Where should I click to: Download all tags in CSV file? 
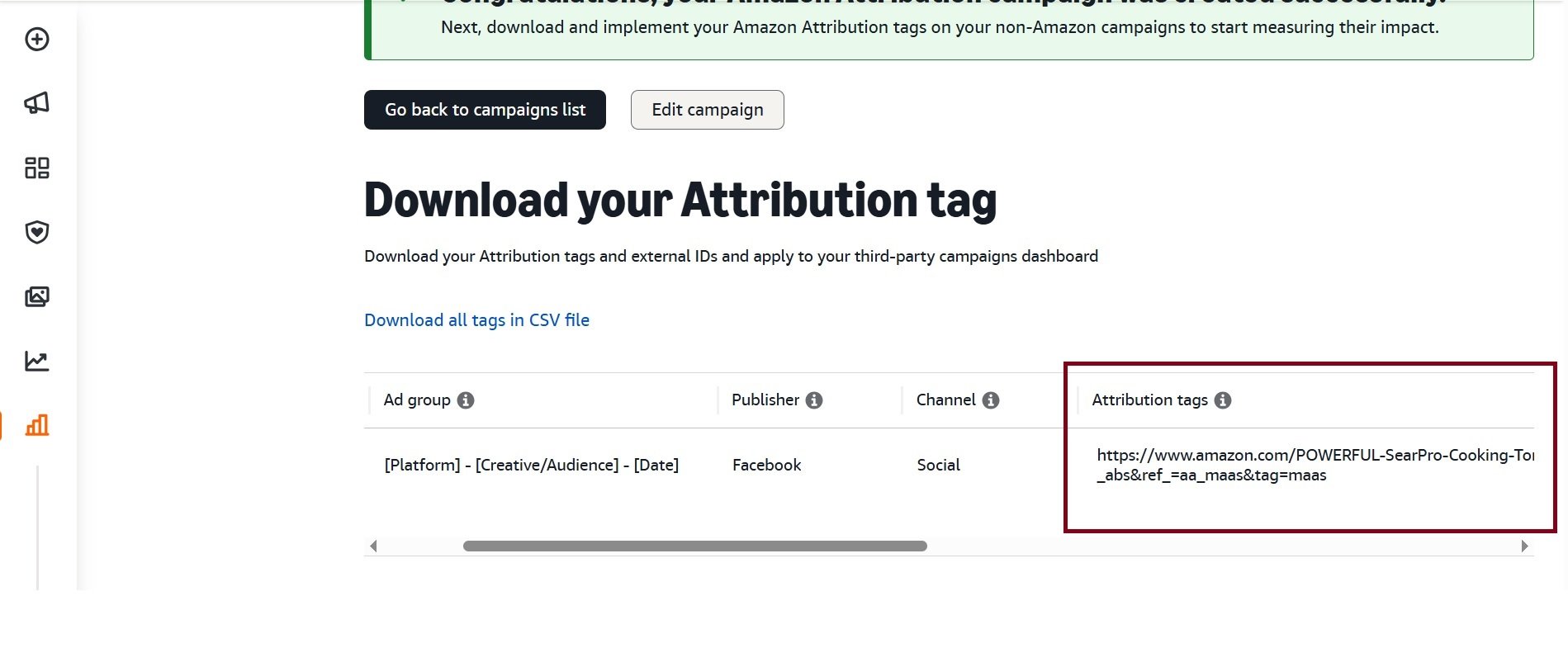click(476, 320)
